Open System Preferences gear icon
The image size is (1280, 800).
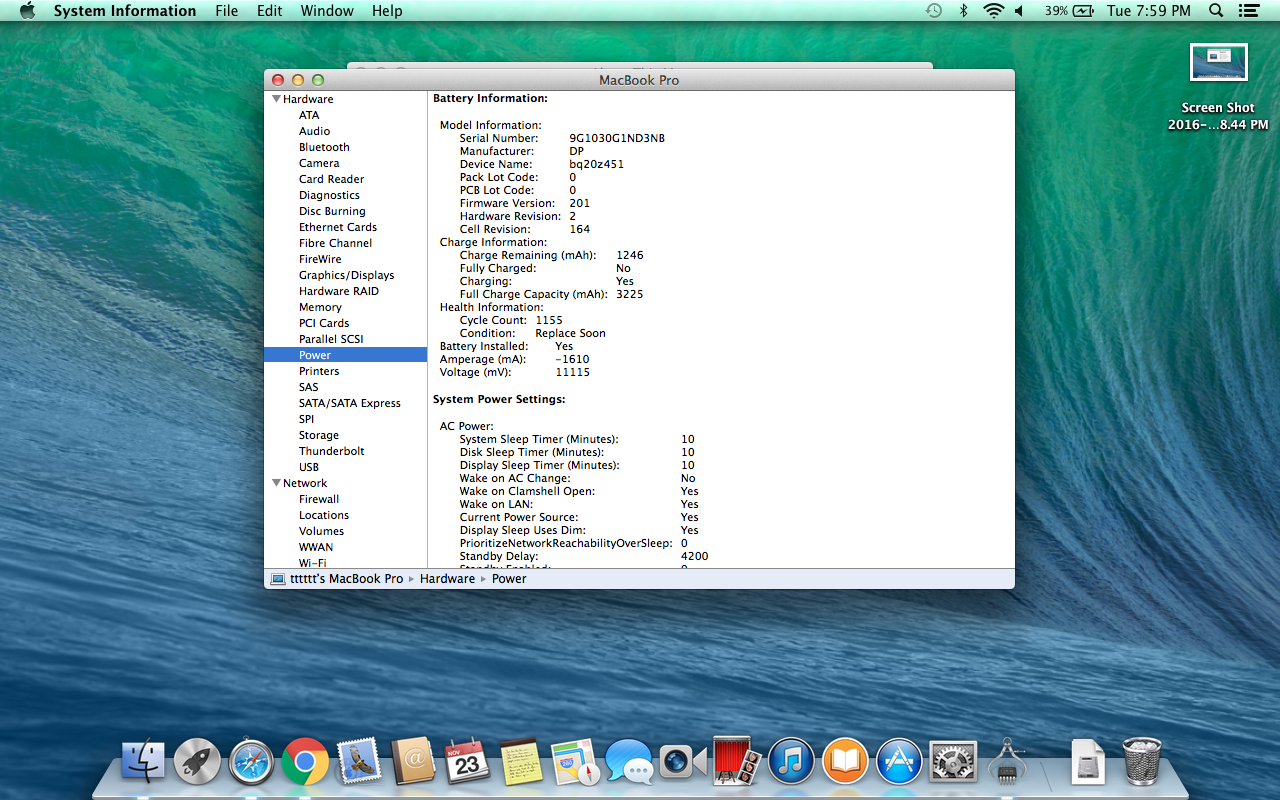tap(953, 762)
